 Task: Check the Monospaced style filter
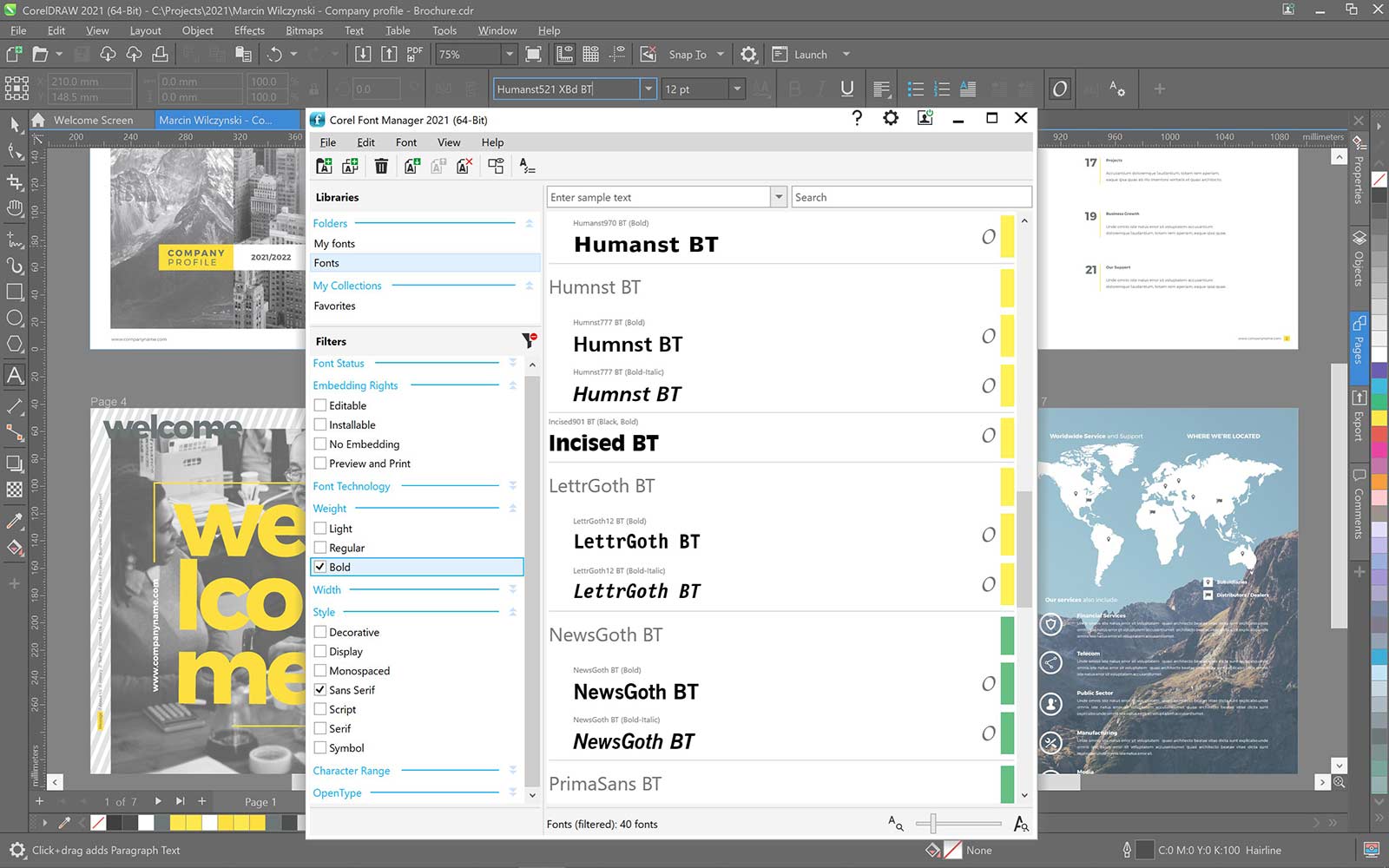click(320, 670)
